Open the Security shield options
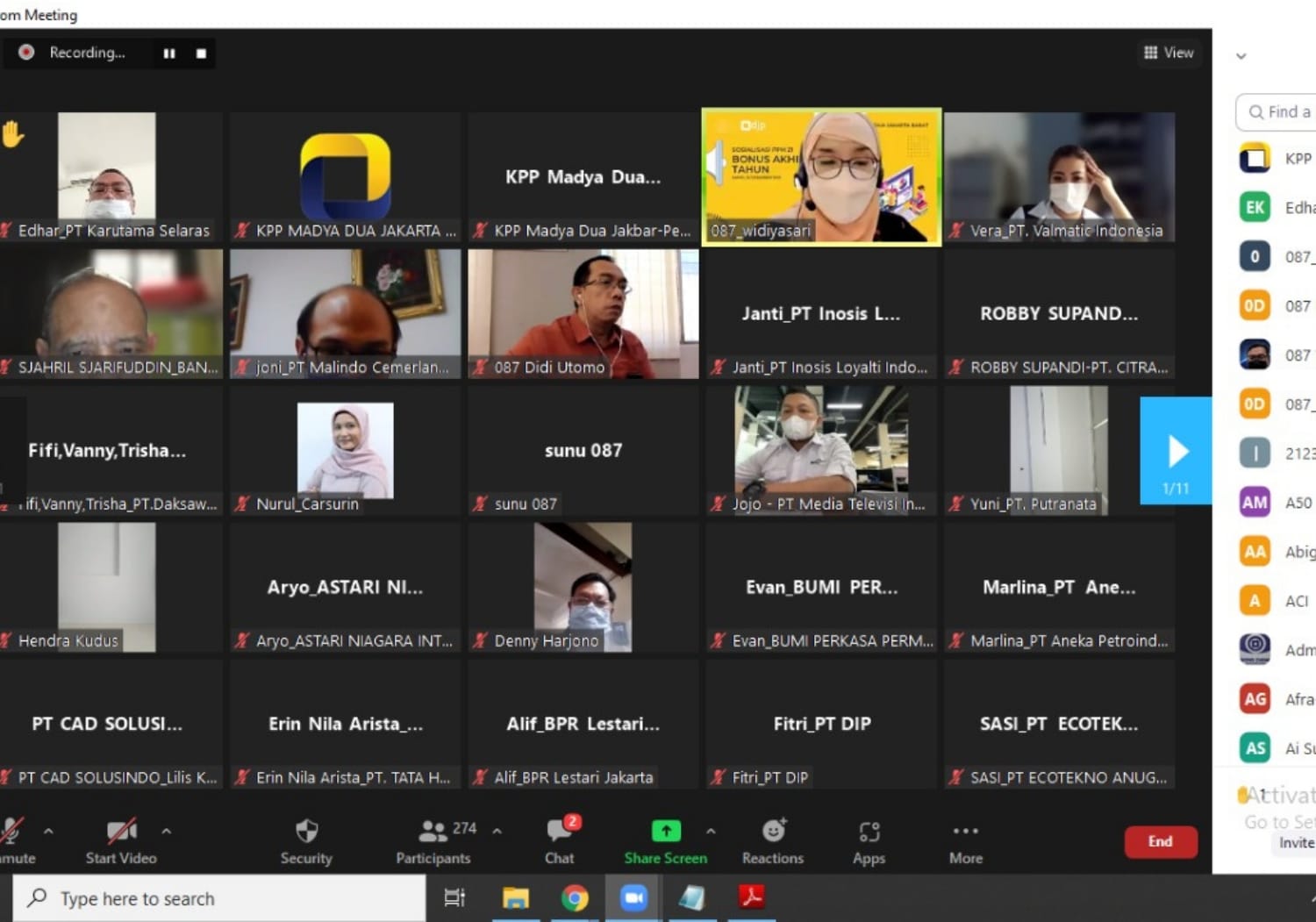This screenshot has height=922, width=1316. 306,832
